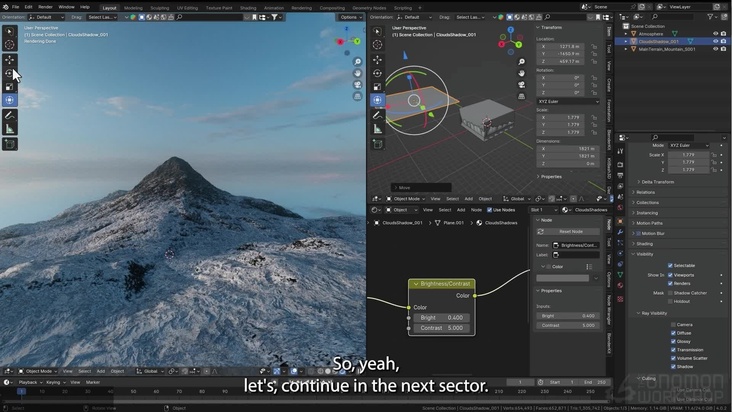Select the Transform tool in left viewport
Screen dimensions: 732x412
tap(9, 100)
